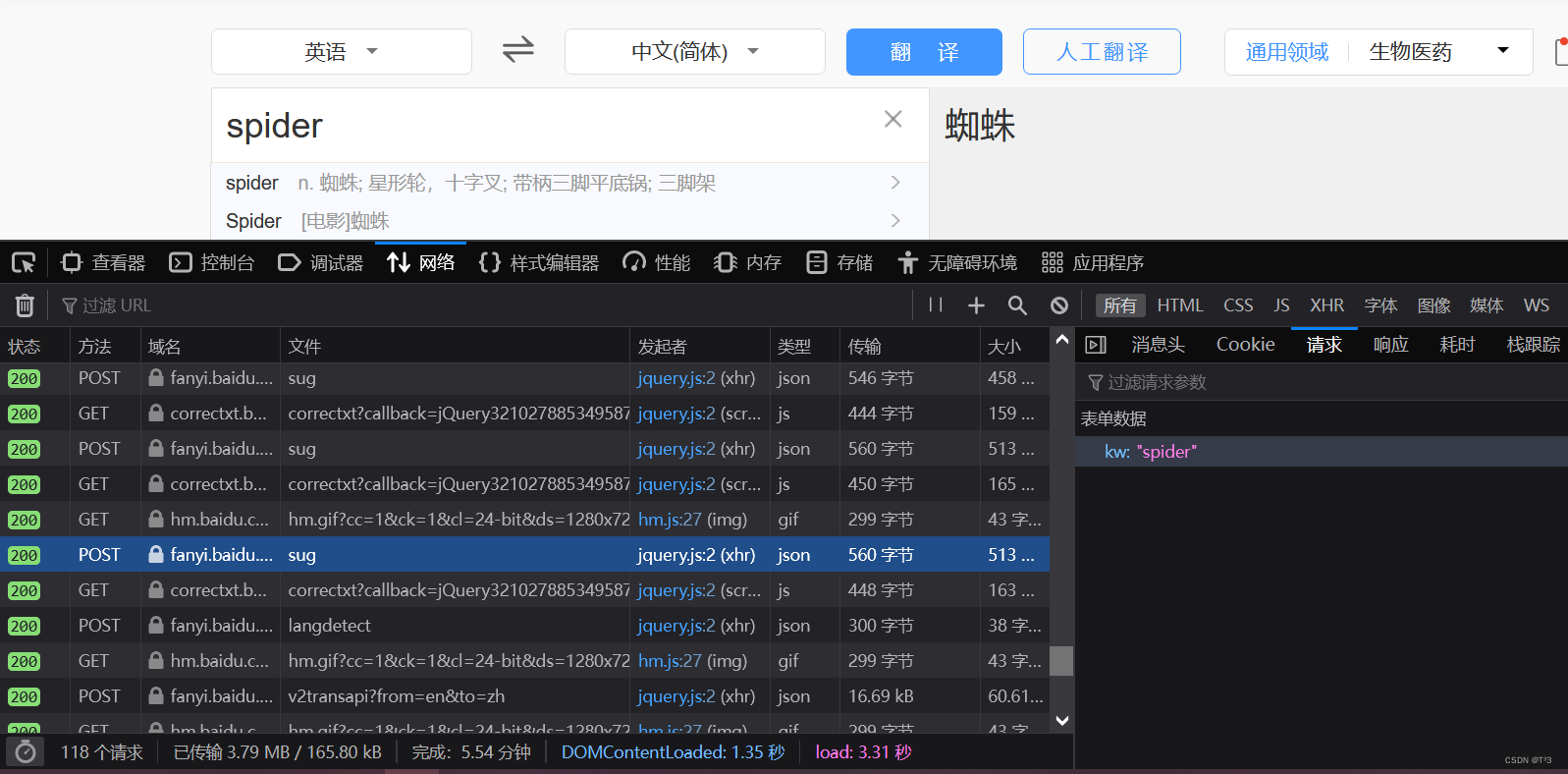
Task: Open network search magnifier icon
Action: (1017, 305)
